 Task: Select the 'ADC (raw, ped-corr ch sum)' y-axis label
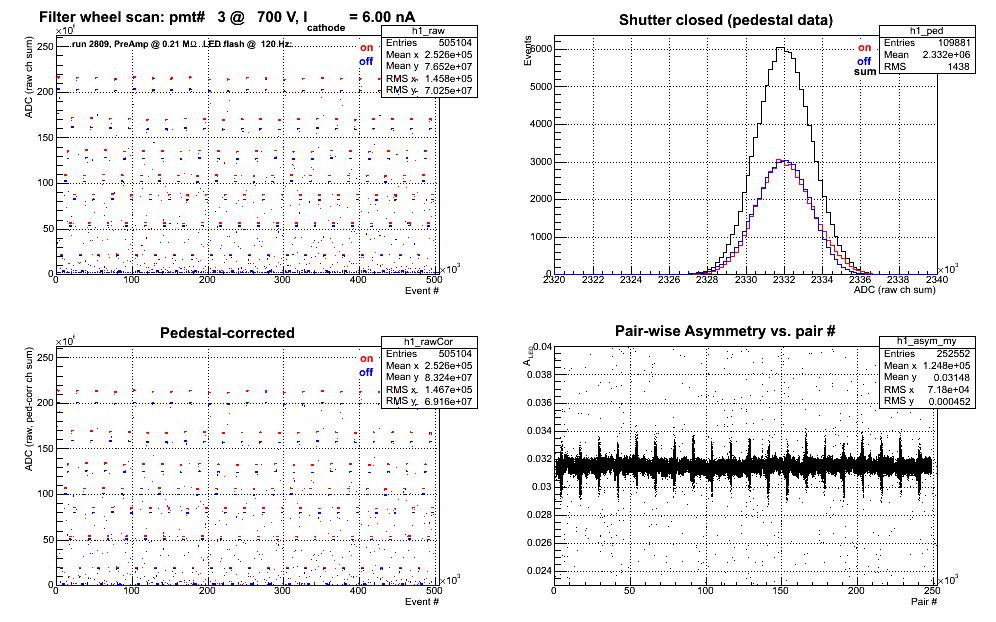pos(29,409)
